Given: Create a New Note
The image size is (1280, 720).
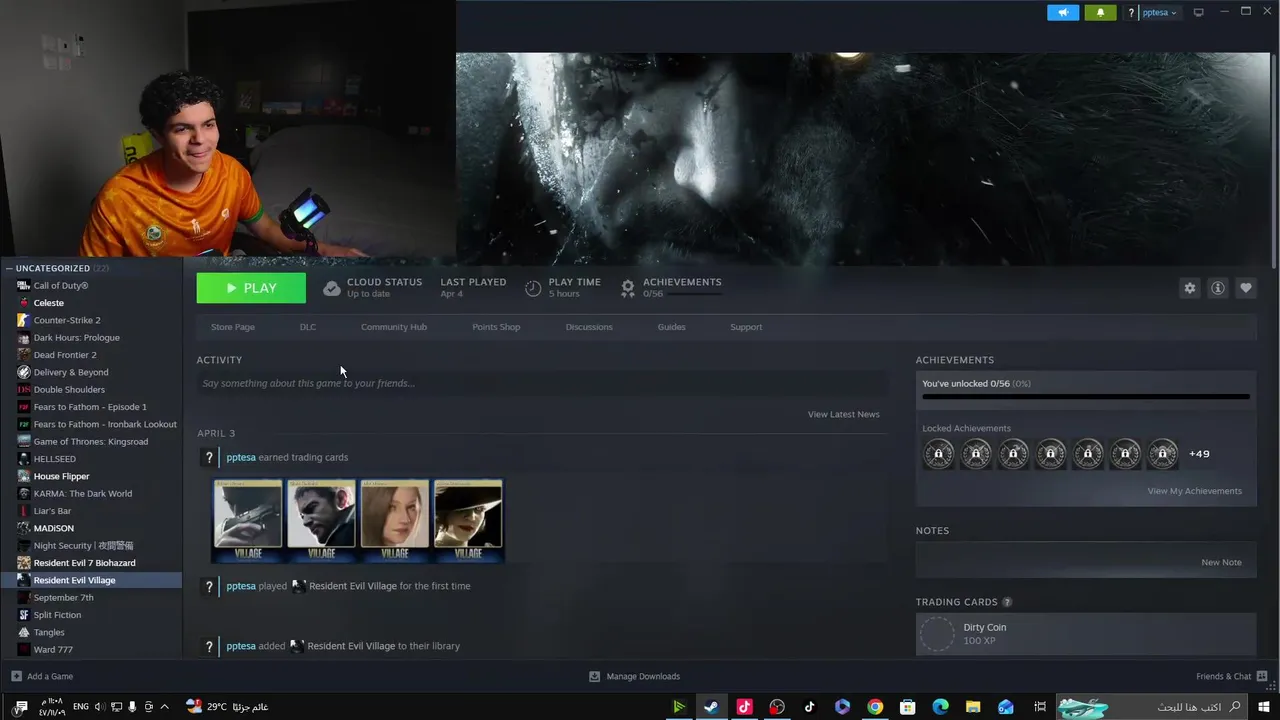Looking at the screenshot, I should (x=1221, y=562).
